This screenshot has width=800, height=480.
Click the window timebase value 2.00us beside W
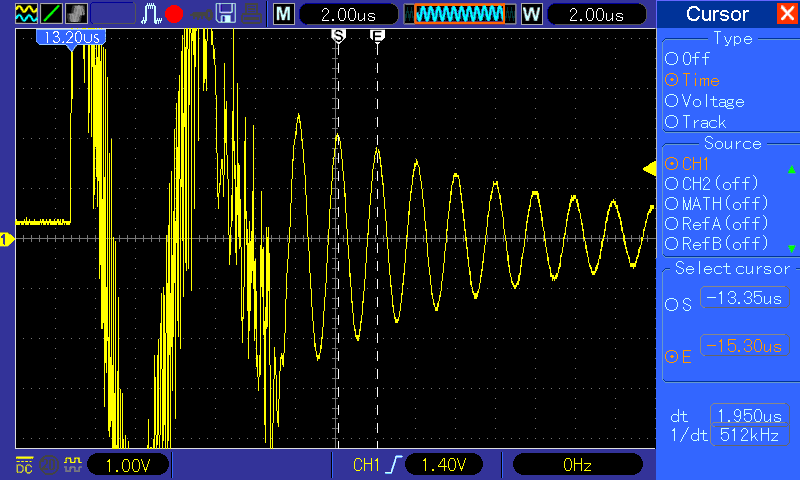tap(596, 14)
